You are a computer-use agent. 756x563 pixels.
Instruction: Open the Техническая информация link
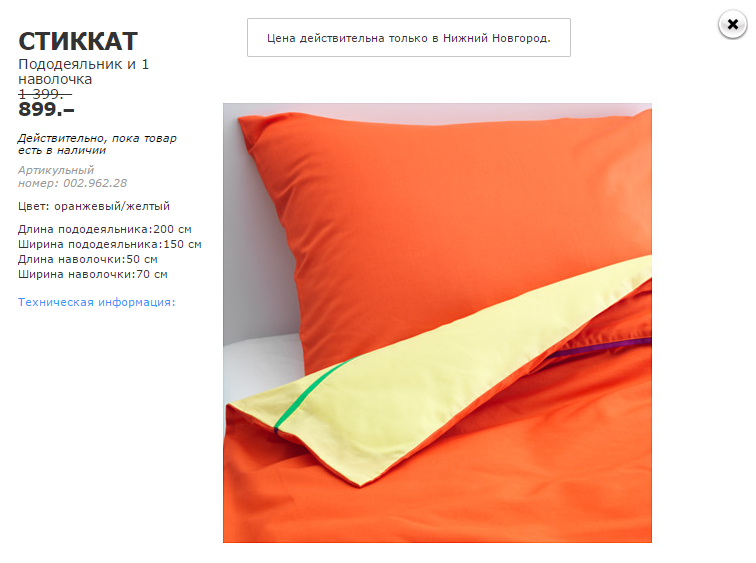coord(96,302)
